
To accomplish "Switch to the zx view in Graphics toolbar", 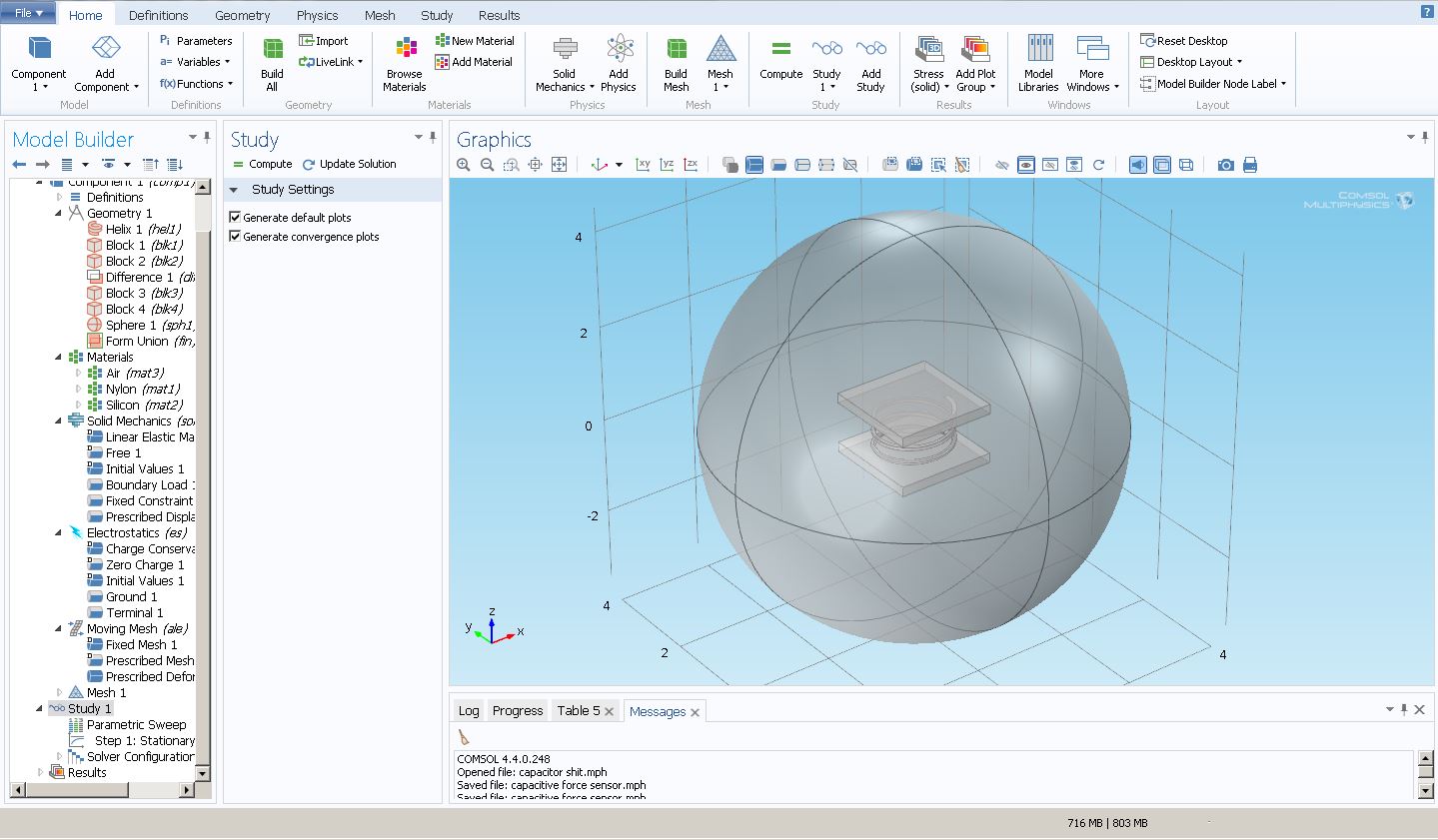I will pyautogui.click(x=692, y=165).
